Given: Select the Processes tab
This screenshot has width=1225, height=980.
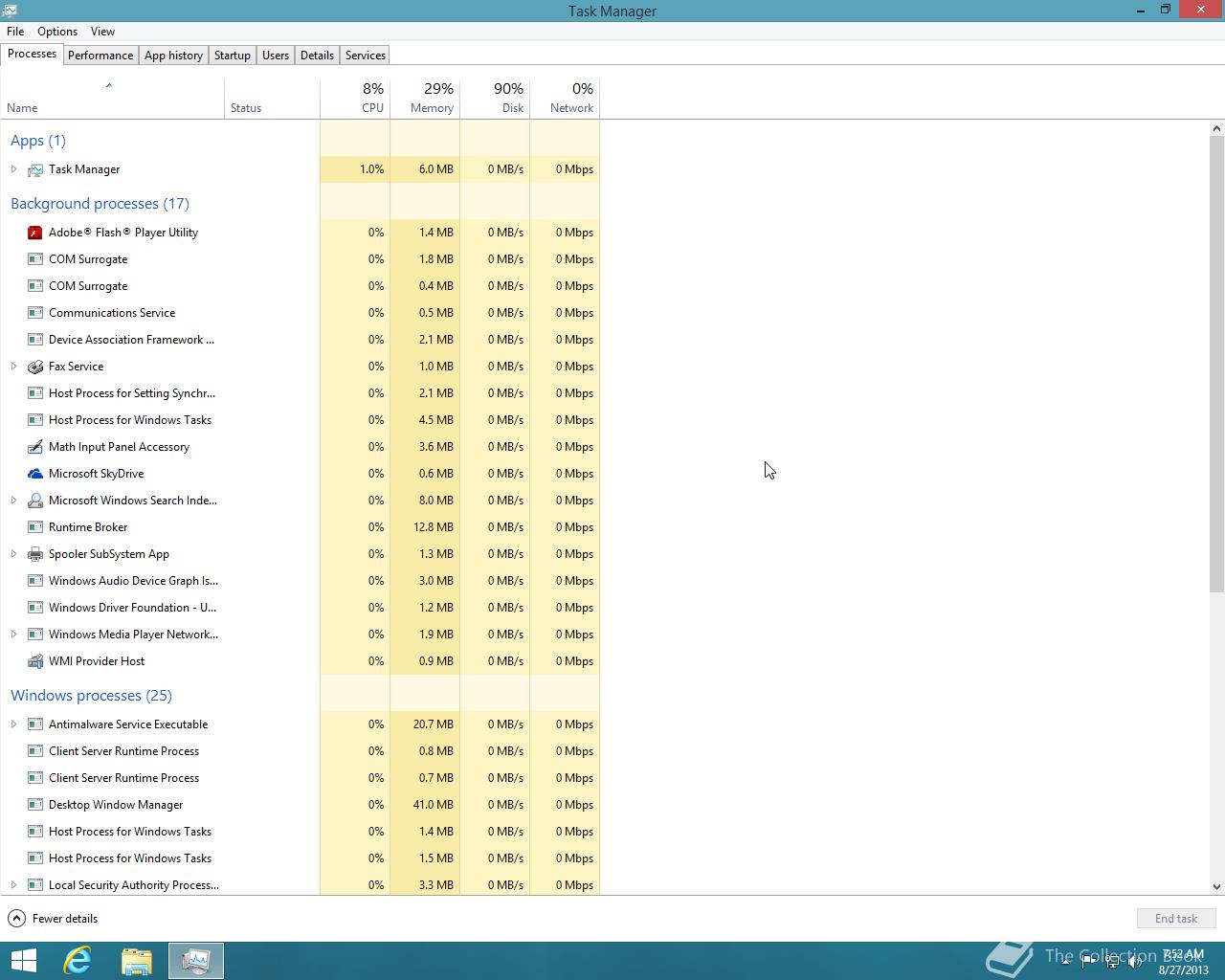Looking at the screenshot, I should coord(32,54).
